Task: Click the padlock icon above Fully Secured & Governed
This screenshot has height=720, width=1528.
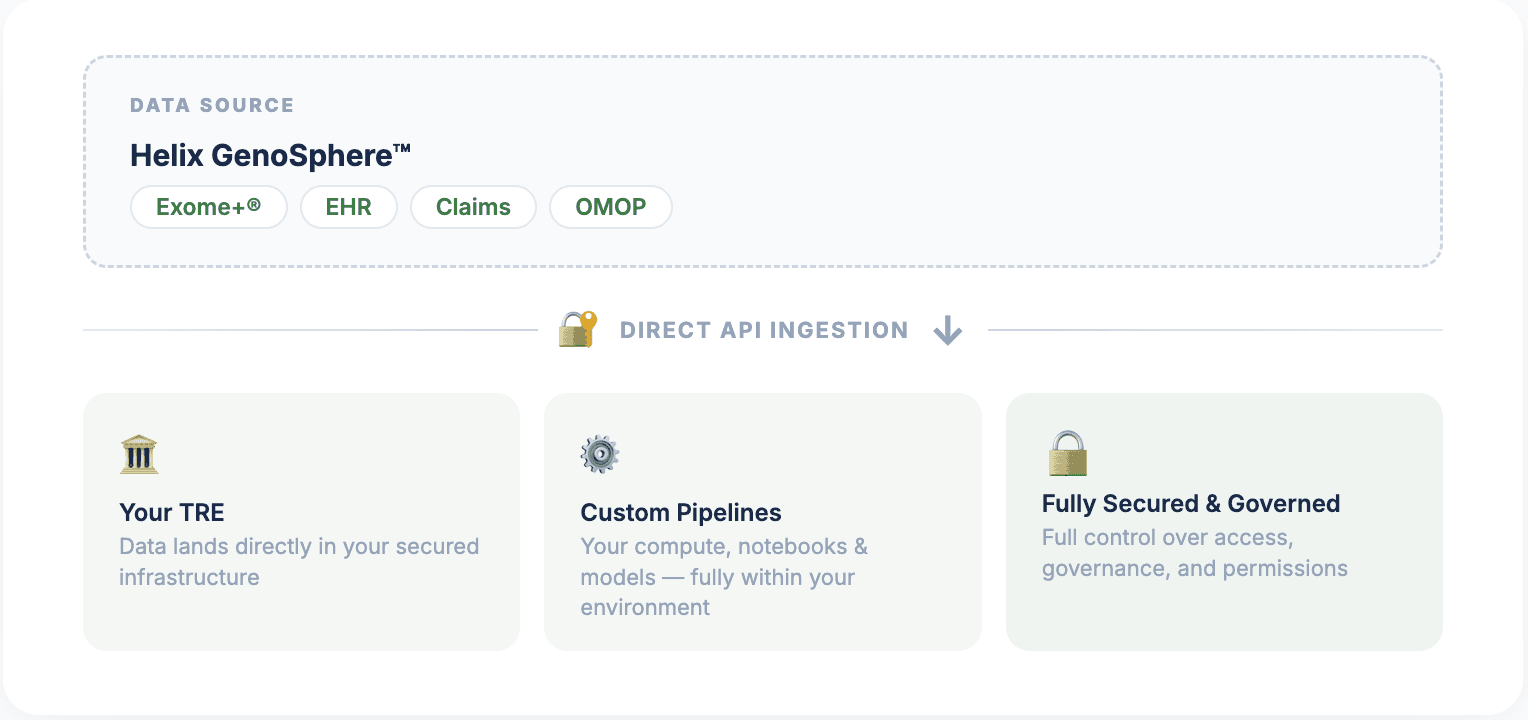Action: [1067, 453]
